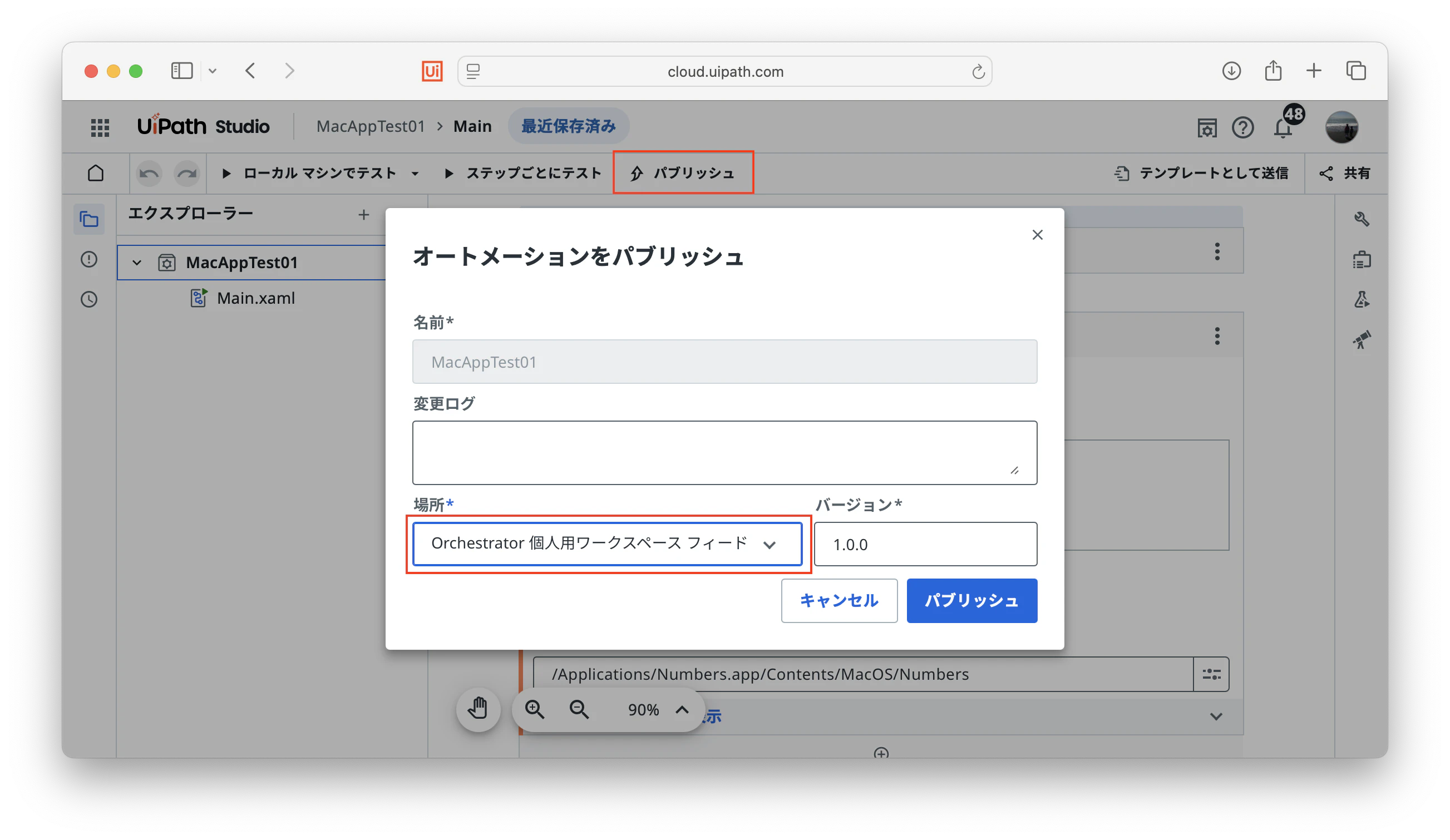1450x840 pixels.
Task: Open the user profile avatar
Action: pos(1342,127)
